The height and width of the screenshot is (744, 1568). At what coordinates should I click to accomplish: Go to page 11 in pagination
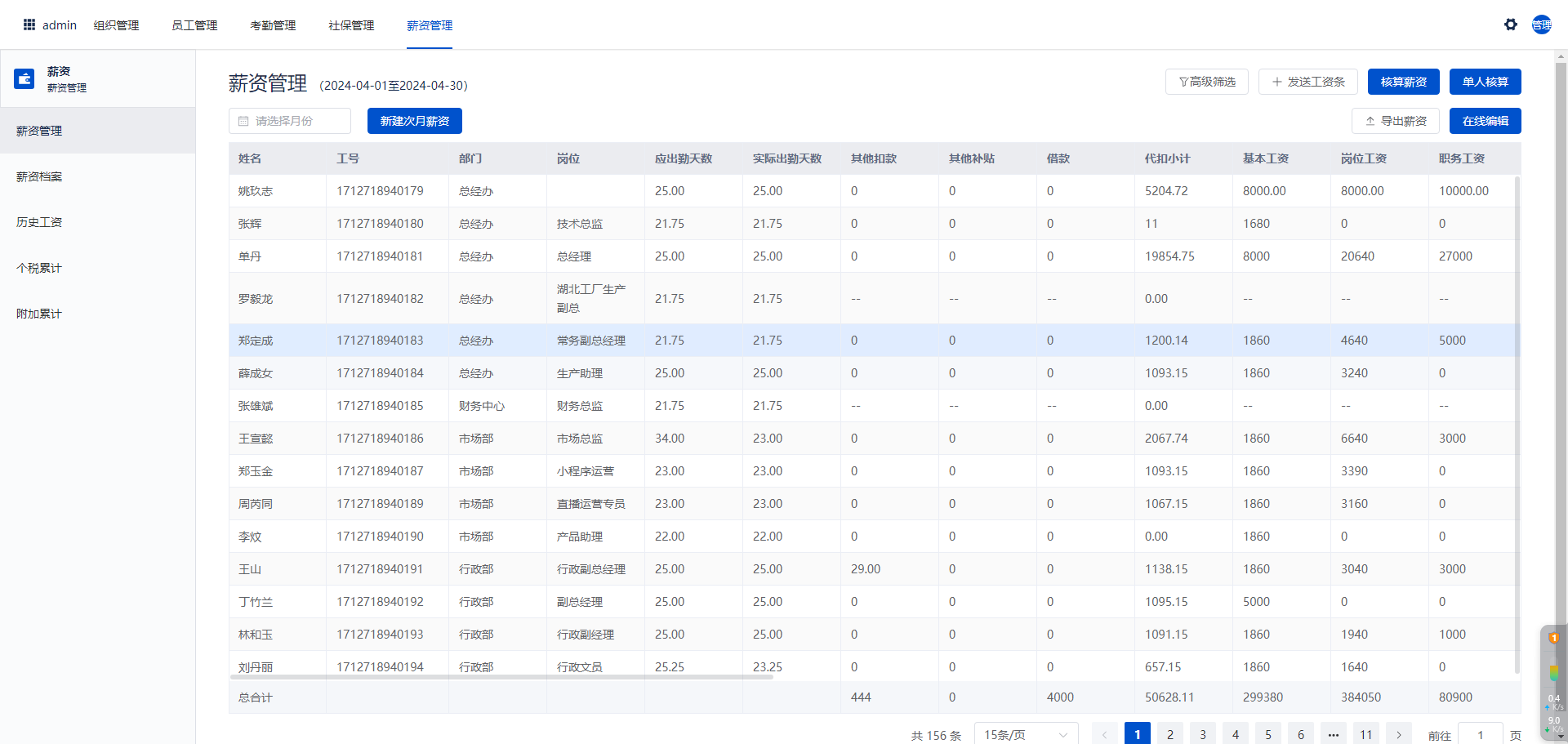[1365, 734]
